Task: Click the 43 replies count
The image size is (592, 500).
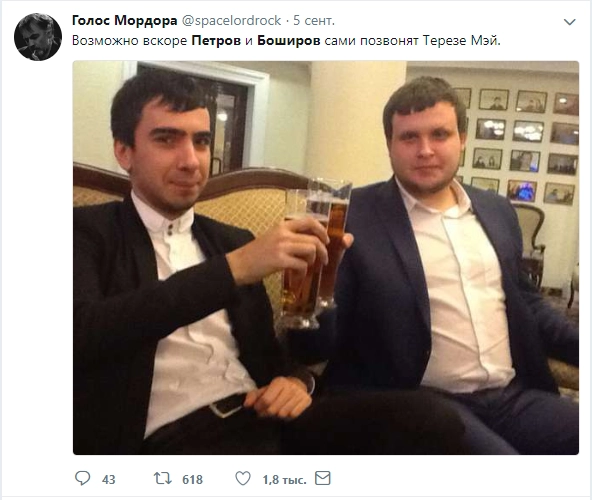Action: (108, 480)
